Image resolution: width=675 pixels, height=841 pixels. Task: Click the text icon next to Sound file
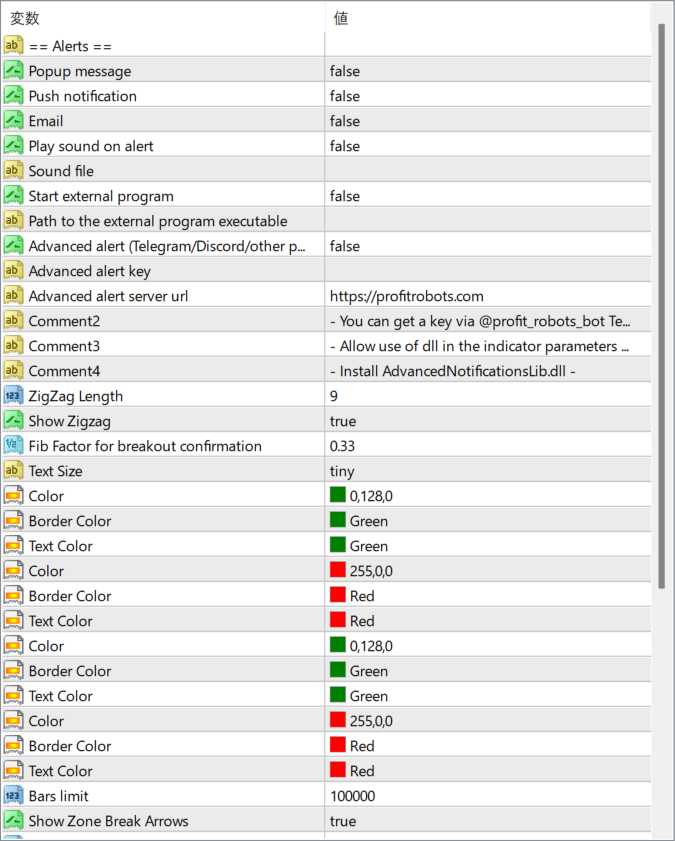point(13,171)
